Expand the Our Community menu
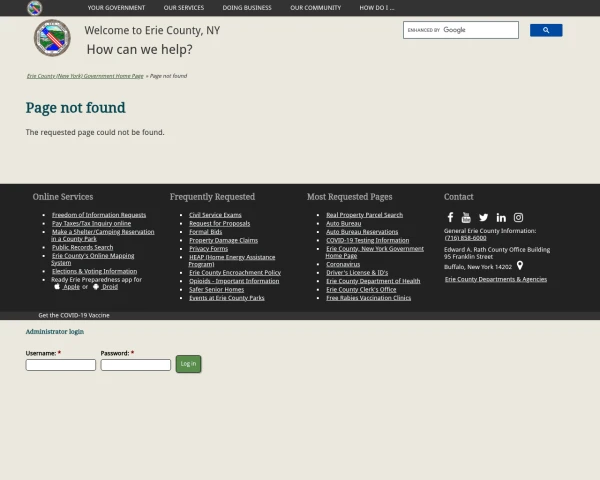 pyautogui.click(x=315, y=8)
